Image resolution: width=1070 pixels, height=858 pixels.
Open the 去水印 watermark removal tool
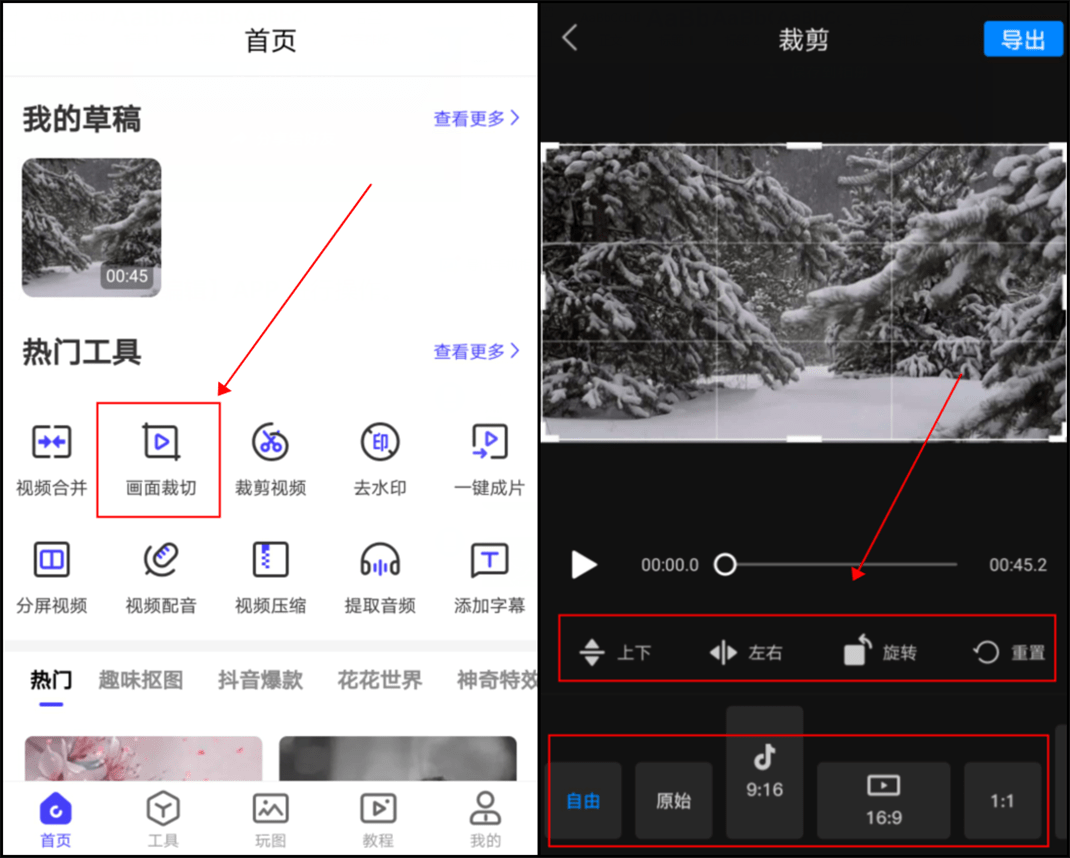pyautogui.click(x=380, y=460)
